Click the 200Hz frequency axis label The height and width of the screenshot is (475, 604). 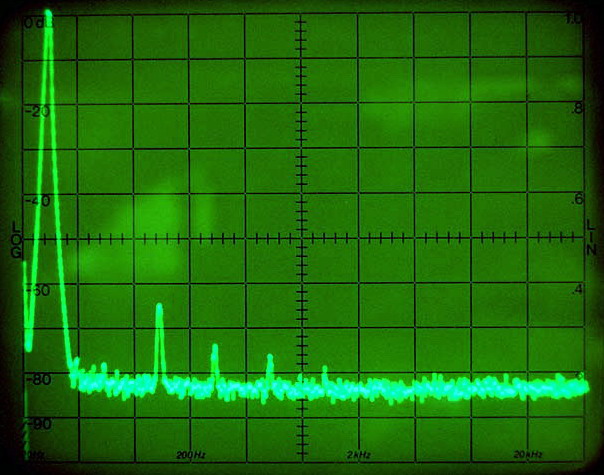[x=191, y=454]
